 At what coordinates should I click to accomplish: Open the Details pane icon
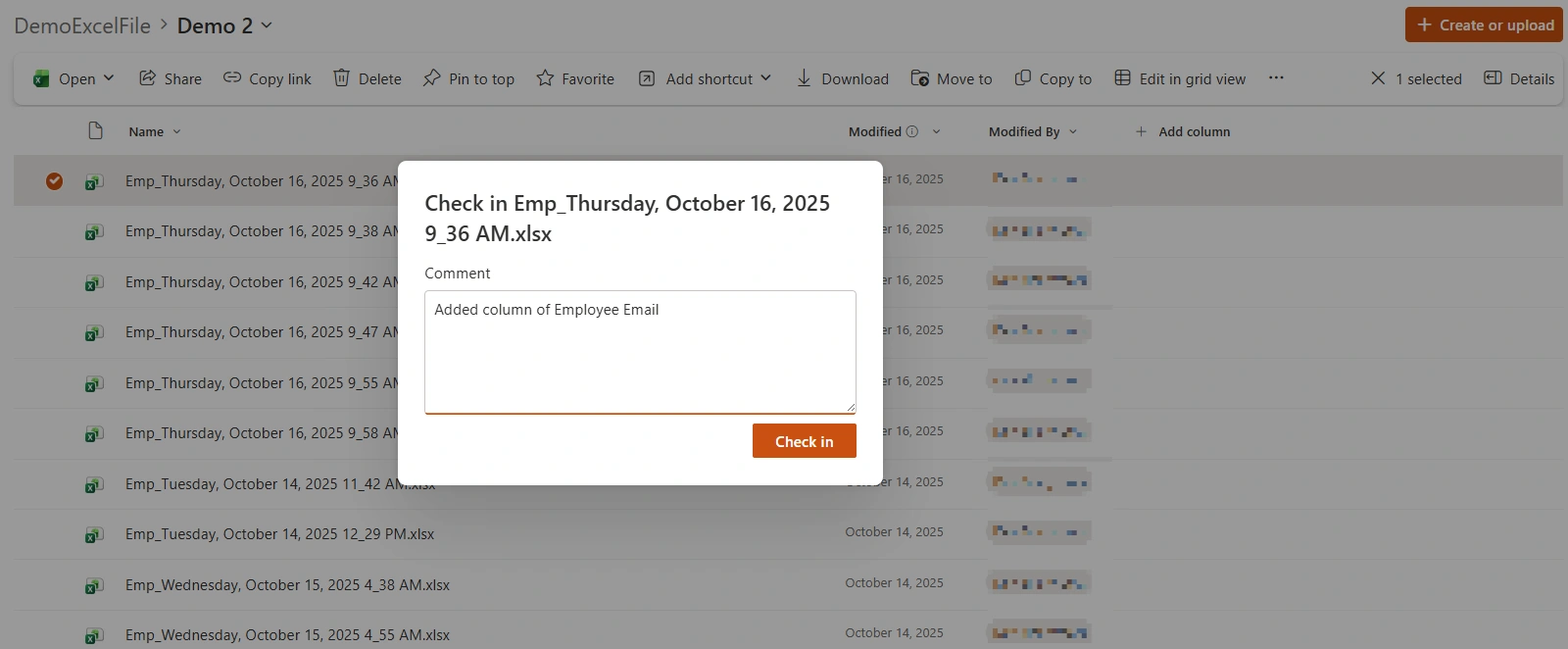[x=1493, y=78]
